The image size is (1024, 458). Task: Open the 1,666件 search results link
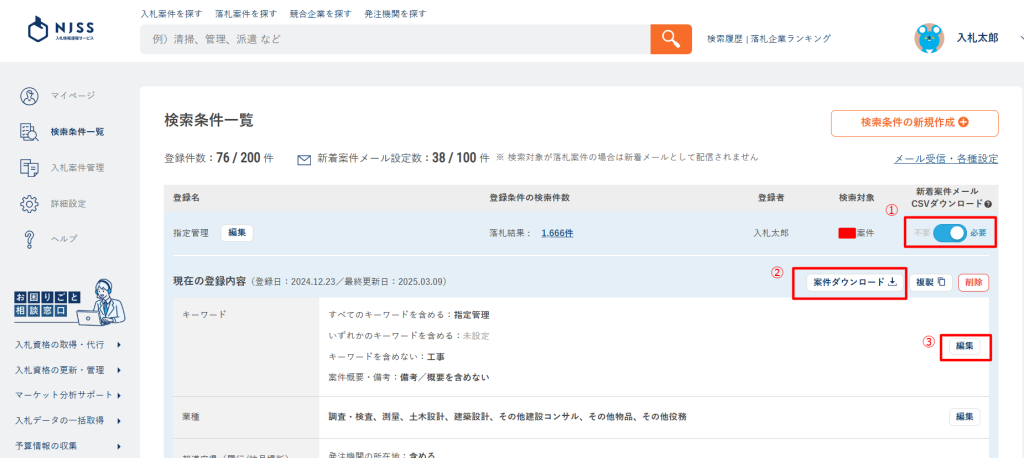point(557,233)
